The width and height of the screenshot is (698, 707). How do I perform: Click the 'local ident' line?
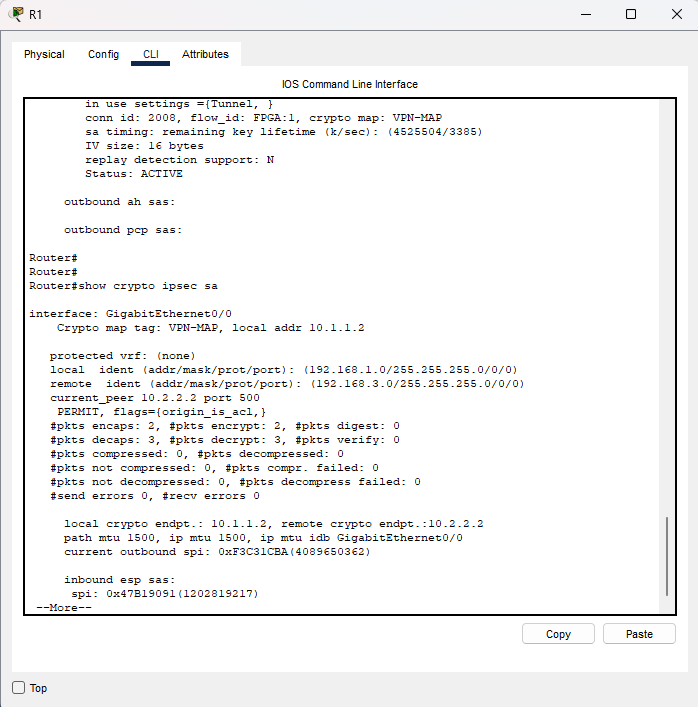click(x=284, y=370)
